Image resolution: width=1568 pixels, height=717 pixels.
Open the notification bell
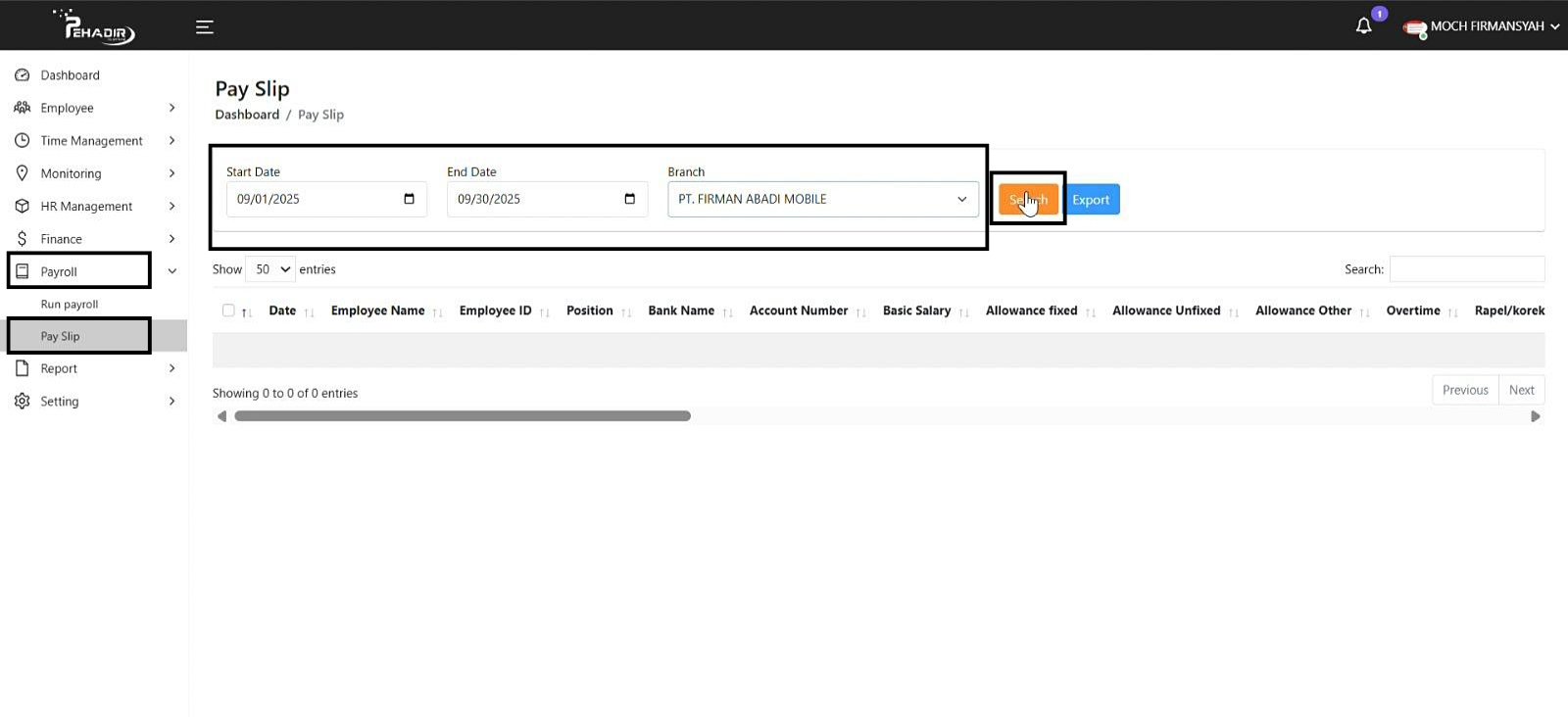click(x=1363, y=26)
